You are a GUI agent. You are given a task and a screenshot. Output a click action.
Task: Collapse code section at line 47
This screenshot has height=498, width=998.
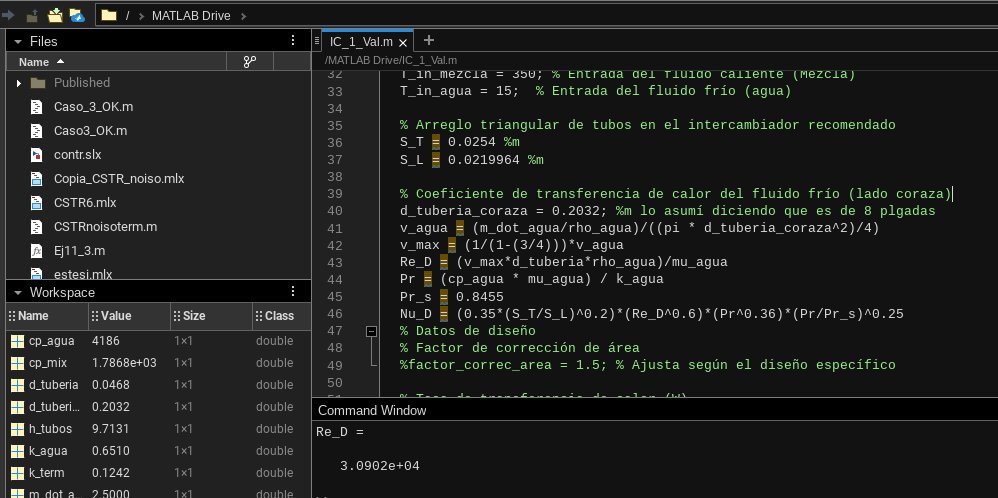[371, 331]
